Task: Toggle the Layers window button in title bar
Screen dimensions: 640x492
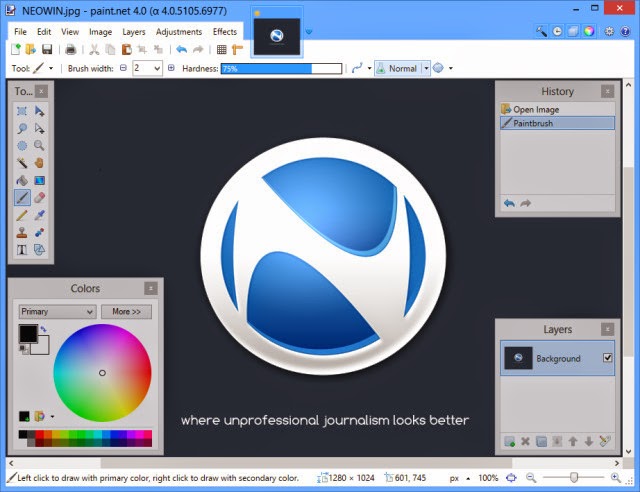Action: pyautogui.click(x=573, y=31)
